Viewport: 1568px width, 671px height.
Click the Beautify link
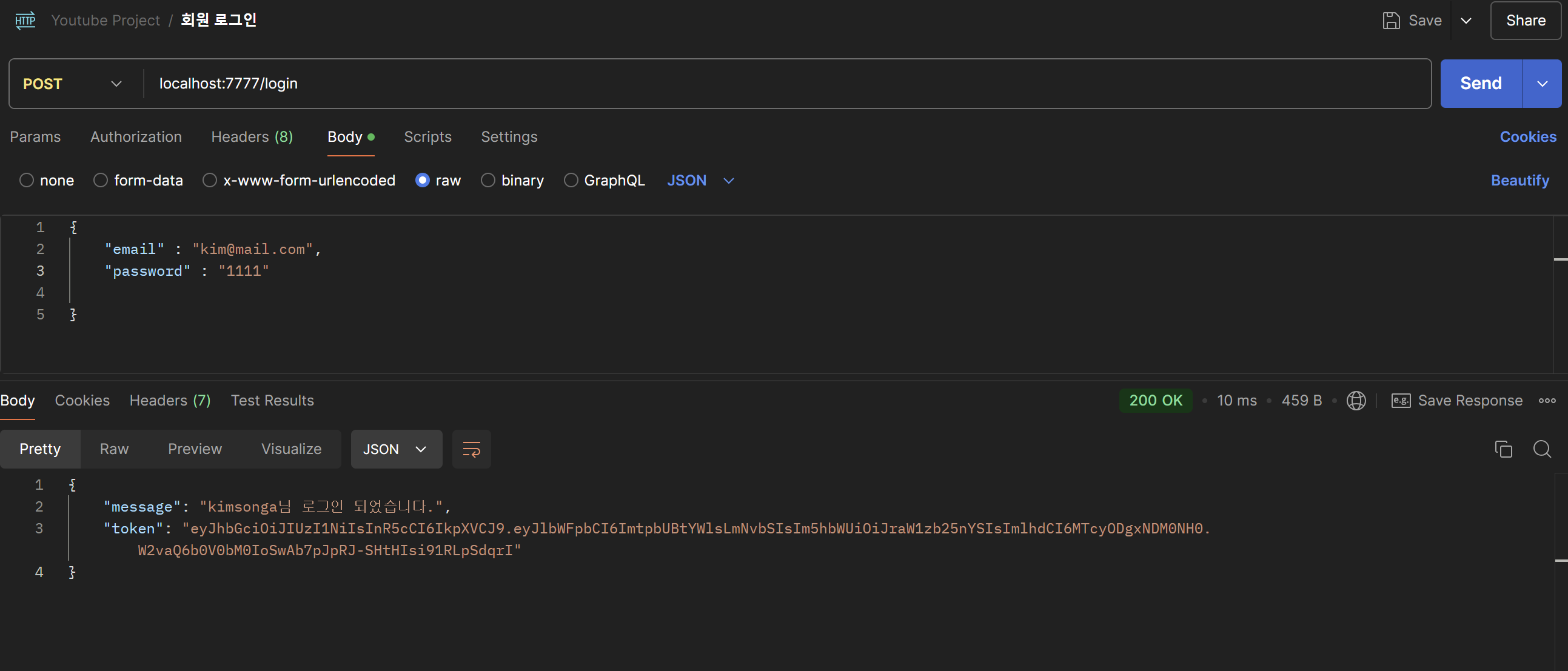coord(1519,181)
